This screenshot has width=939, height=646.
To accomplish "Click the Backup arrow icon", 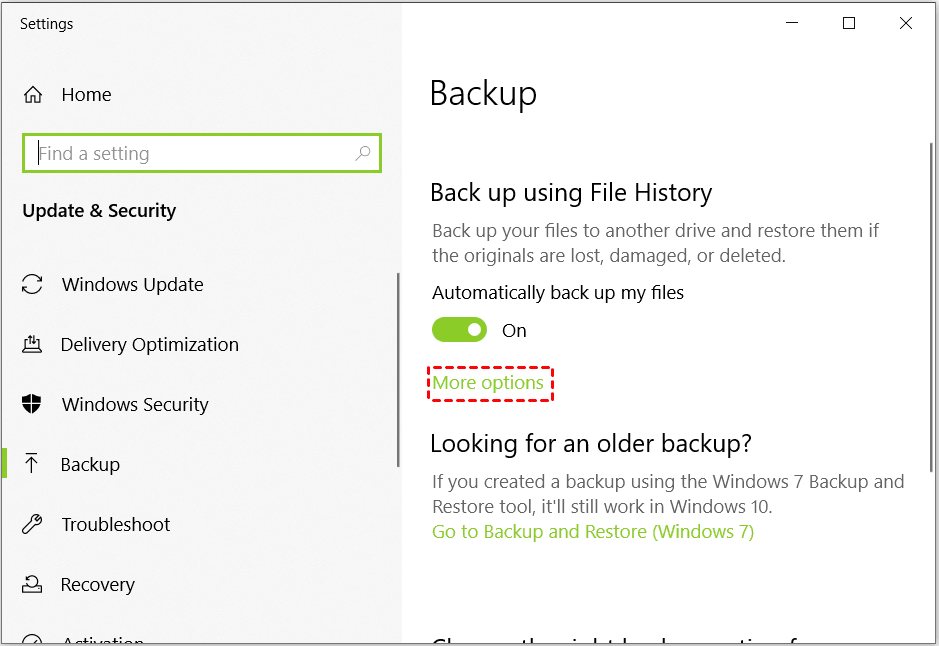I will [x=32, y=465].
